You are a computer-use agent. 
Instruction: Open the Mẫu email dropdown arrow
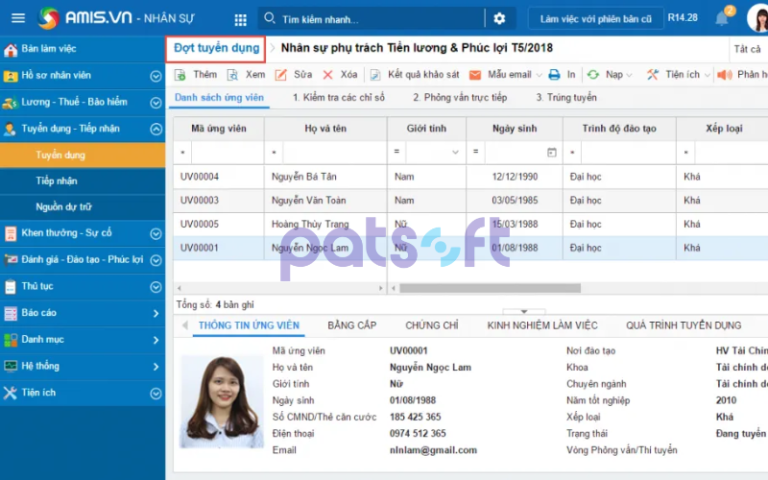(x=539, y=75)
